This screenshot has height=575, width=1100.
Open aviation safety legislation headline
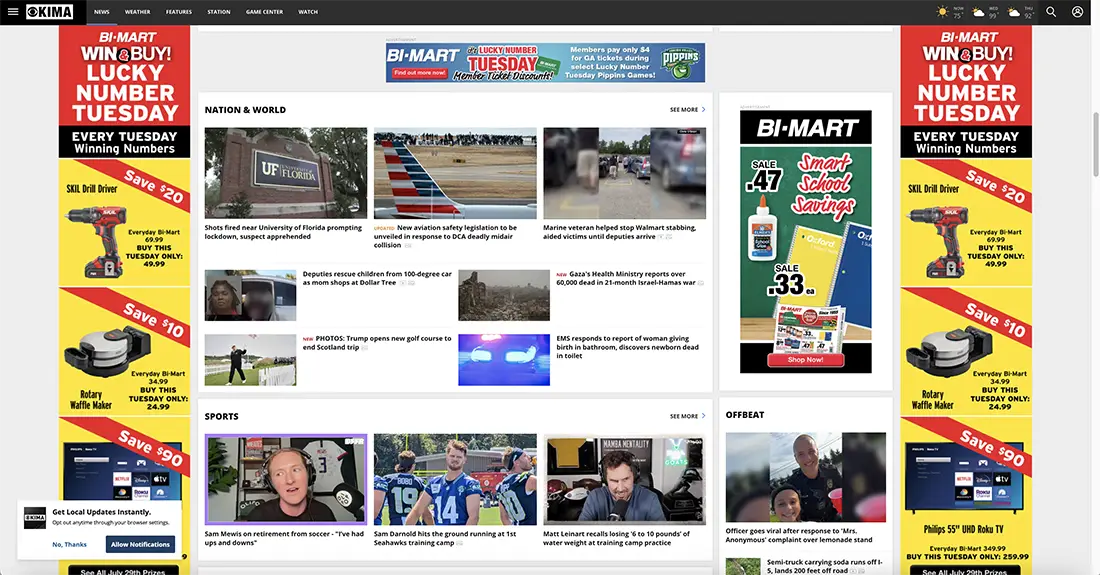click(x=446, y=236)
